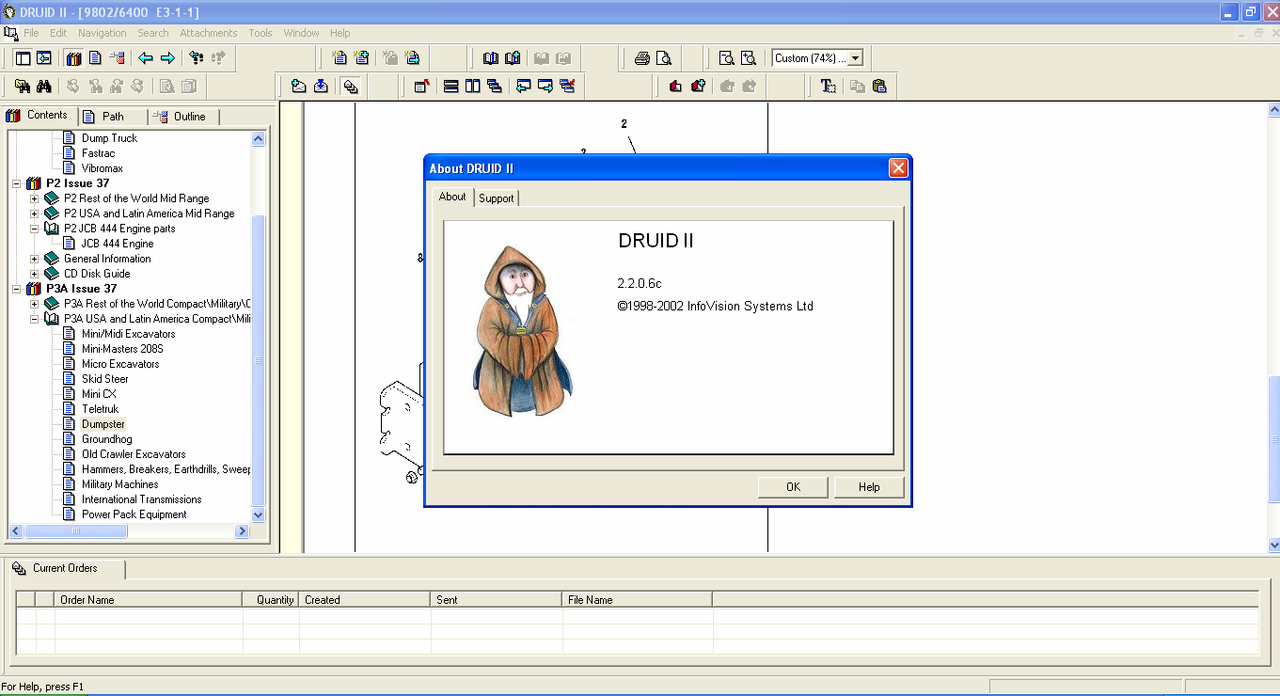Select JCB 444 Engine tree item

coord(118,244)
